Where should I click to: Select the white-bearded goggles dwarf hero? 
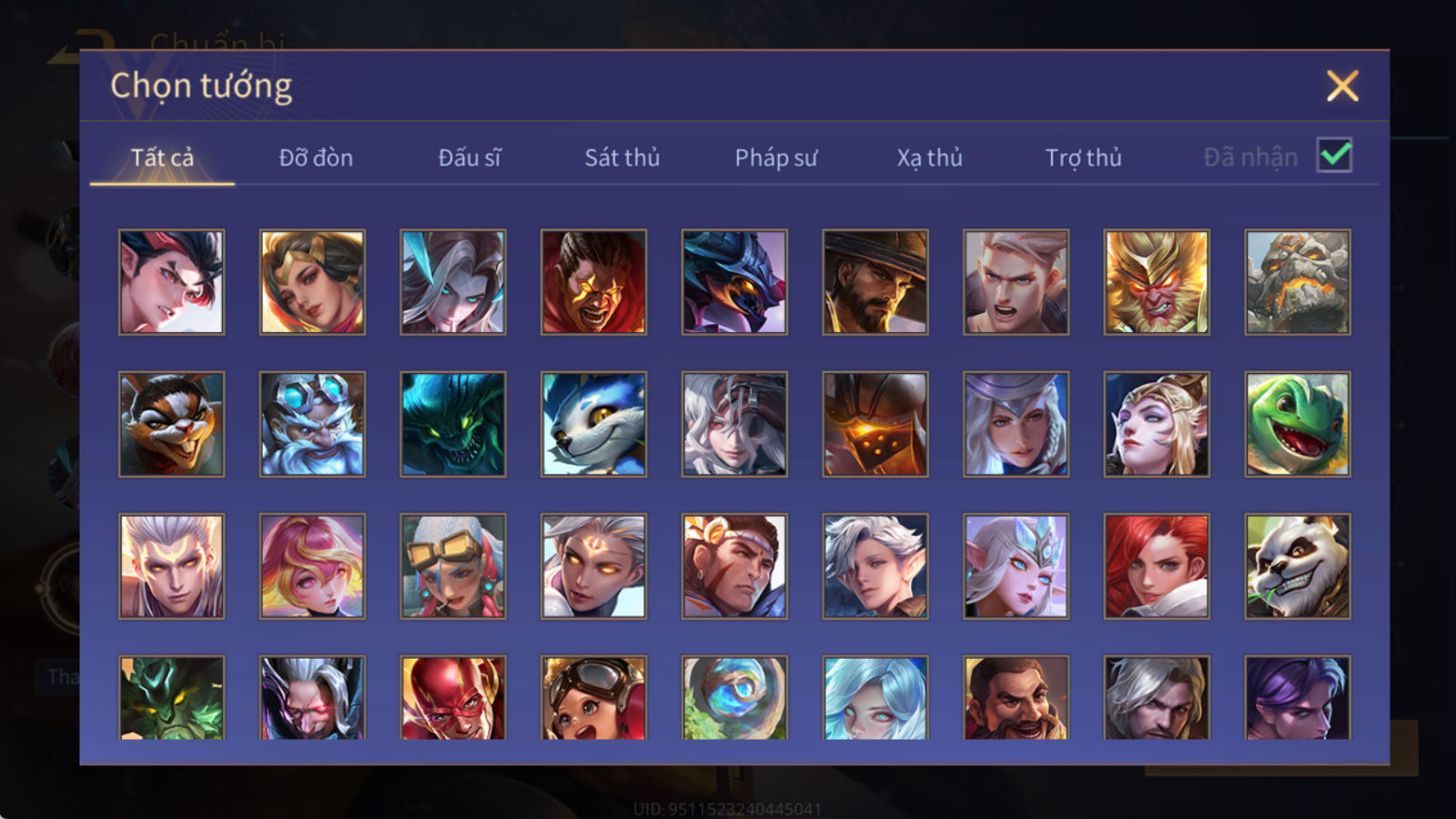point(312,424)
